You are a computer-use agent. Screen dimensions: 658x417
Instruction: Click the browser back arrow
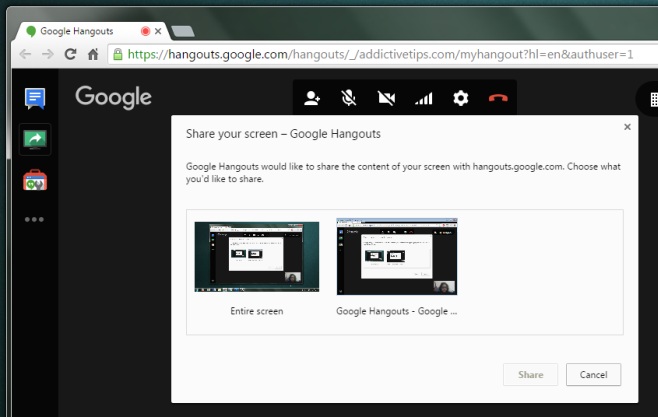(25, 54)
